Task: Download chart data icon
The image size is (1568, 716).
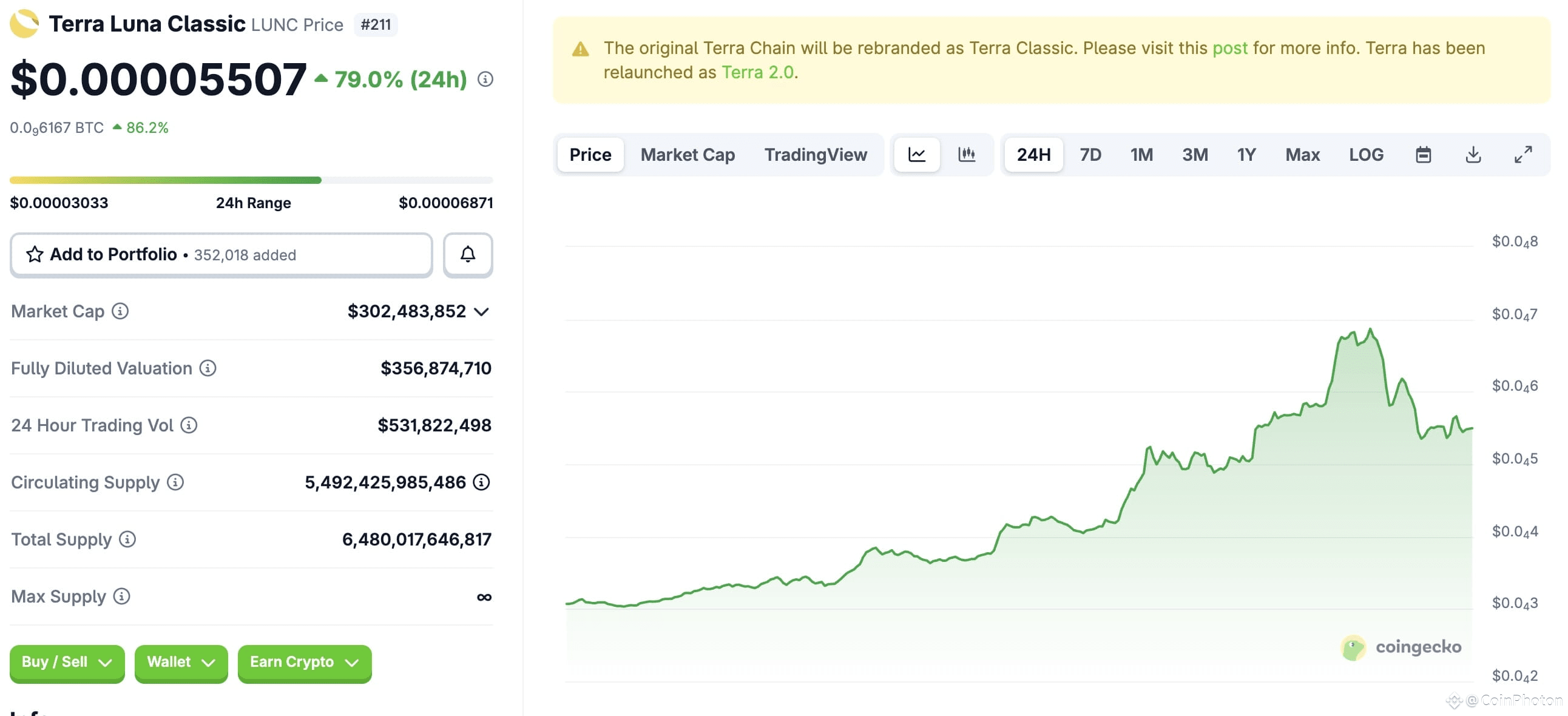Action: click(1473, 155)
